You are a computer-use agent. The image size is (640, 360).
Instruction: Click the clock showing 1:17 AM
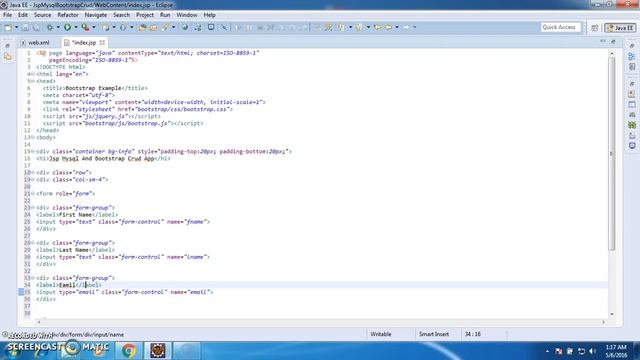(616, 347)
